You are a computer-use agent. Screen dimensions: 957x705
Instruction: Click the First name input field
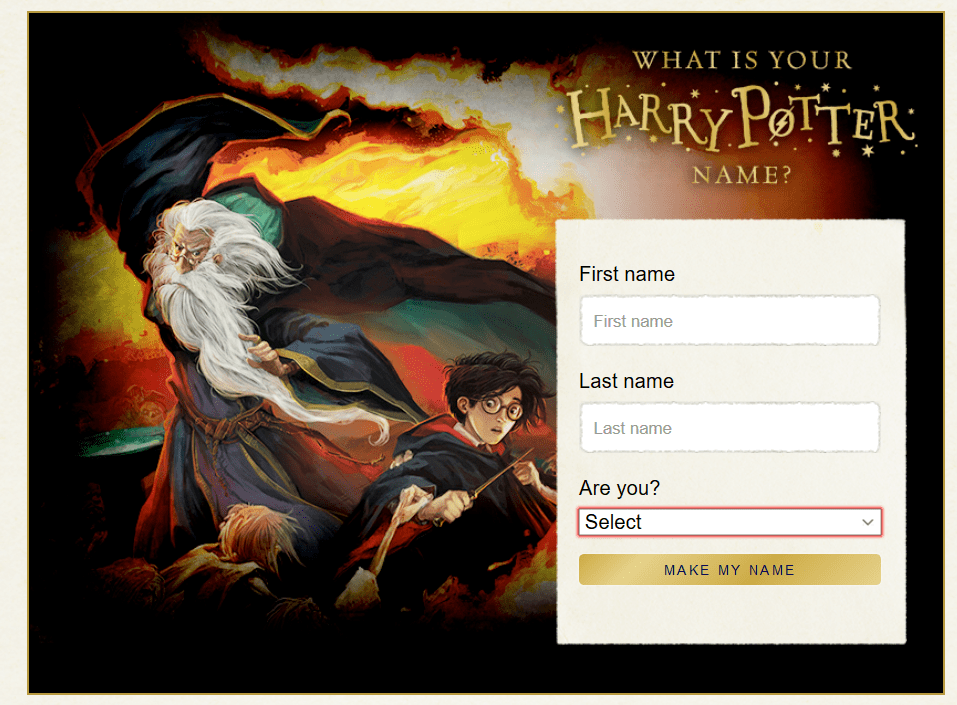tap(729, 320)
